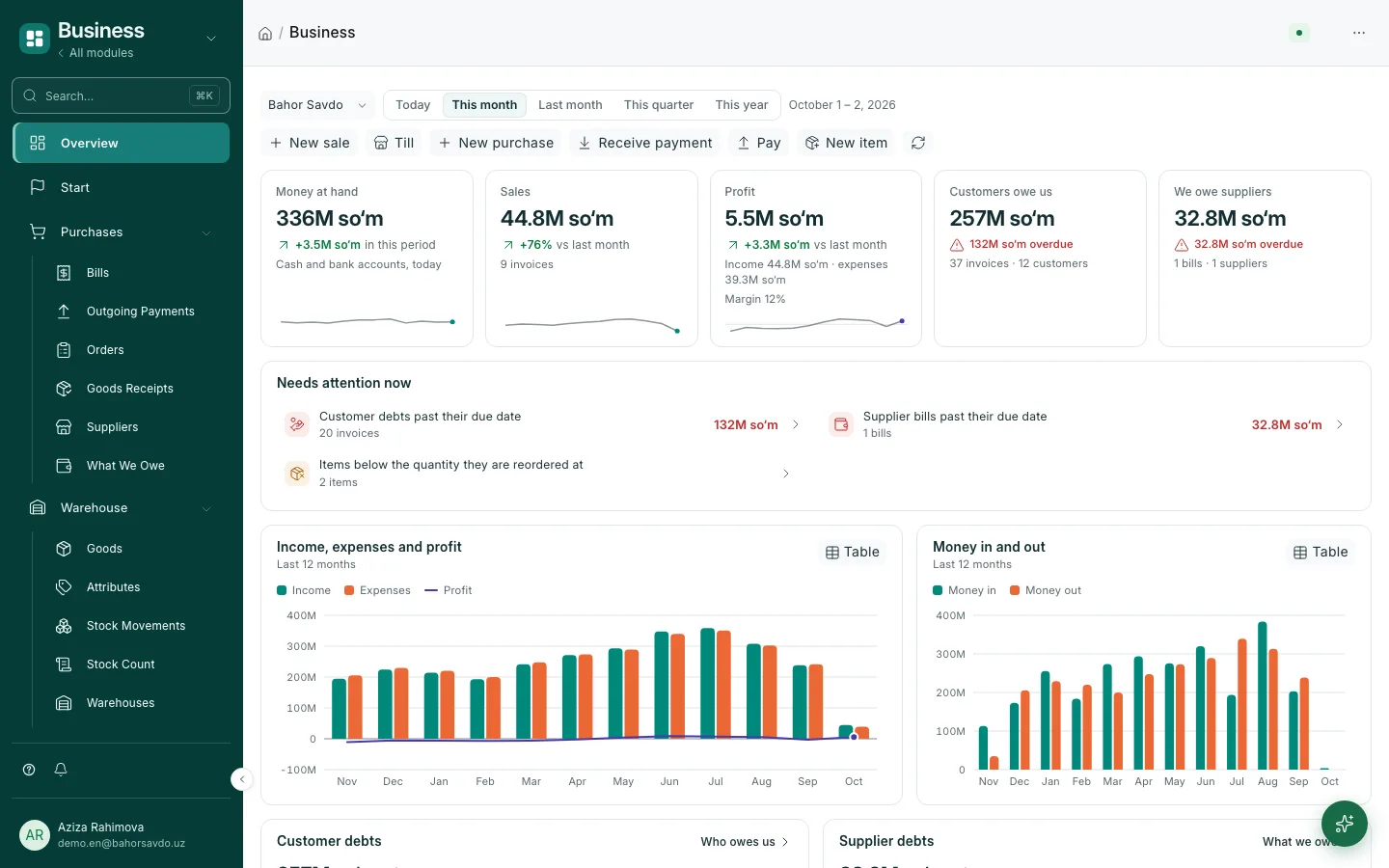This screenshot has width=1389, height=868.
Task: Open Outgoing Payments in the sidebar
Action: click(x=131, y=312)
